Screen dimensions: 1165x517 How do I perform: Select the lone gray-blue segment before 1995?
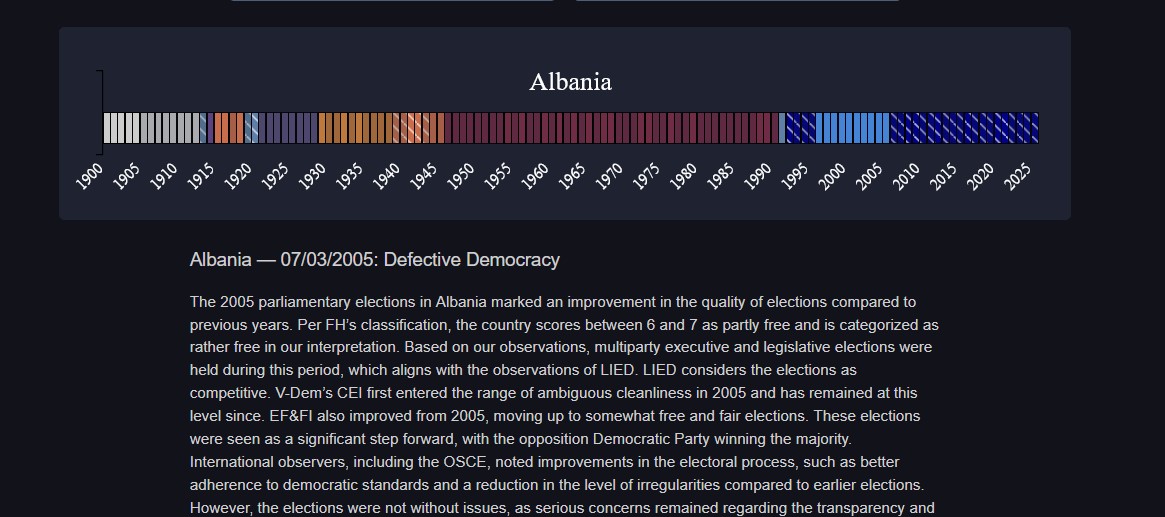782,128
